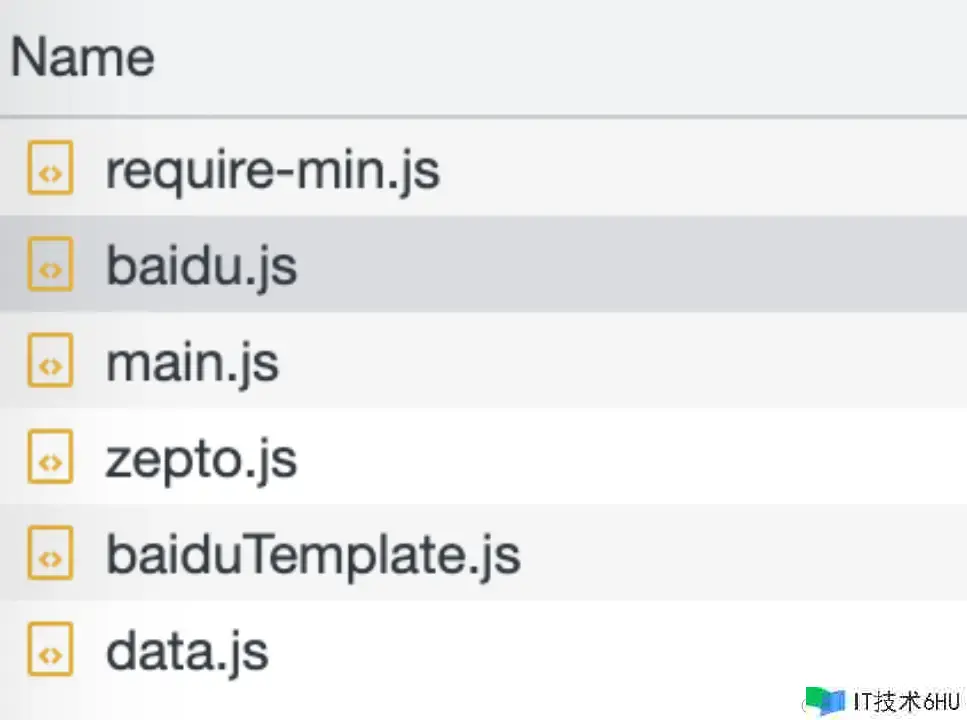This screenshot has height=720, width=967.
Task: Click empty space right of main.js row
Action: [650, 362]
